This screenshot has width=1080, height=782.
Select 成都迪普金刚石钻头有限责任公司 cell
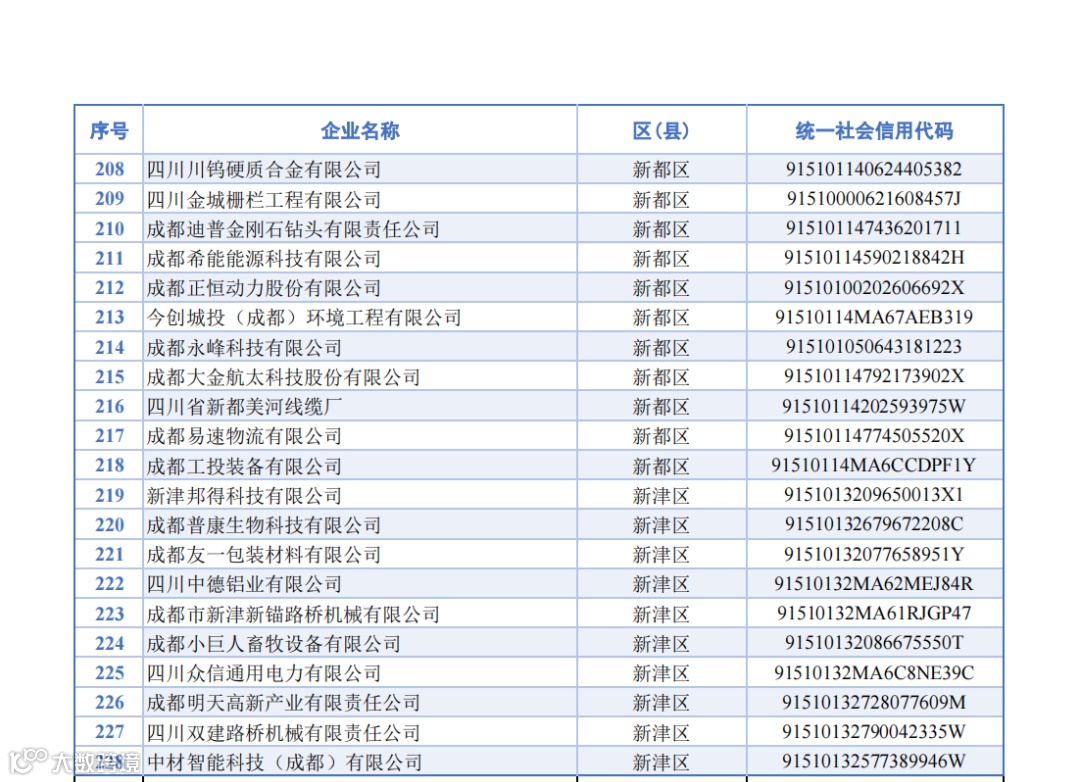[x=293, y=229]
